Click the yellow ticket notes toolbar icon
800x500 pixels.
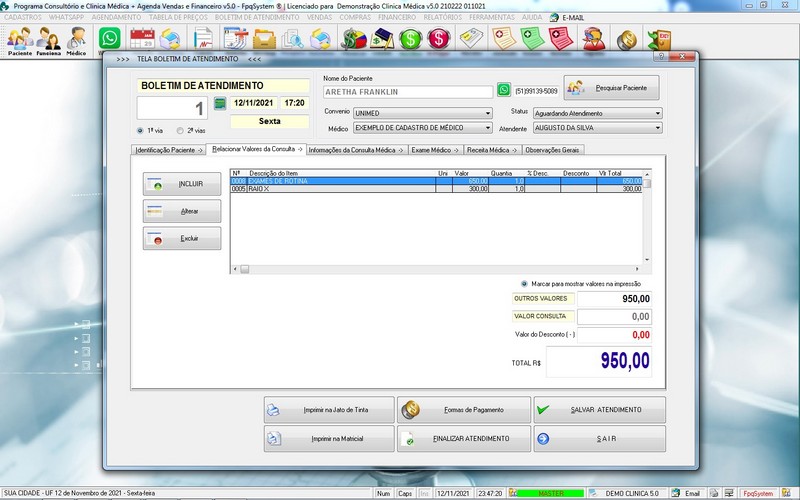coord(471,39)
